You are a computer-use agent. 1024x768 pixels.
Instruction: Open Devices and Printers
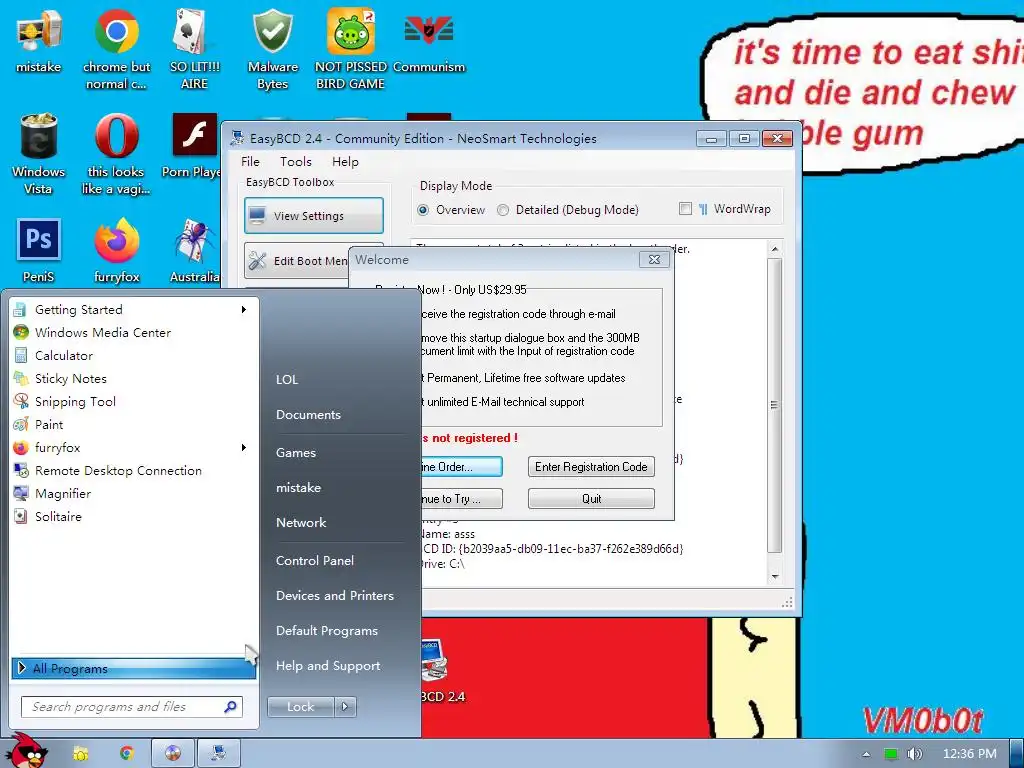tap(335, 596)
